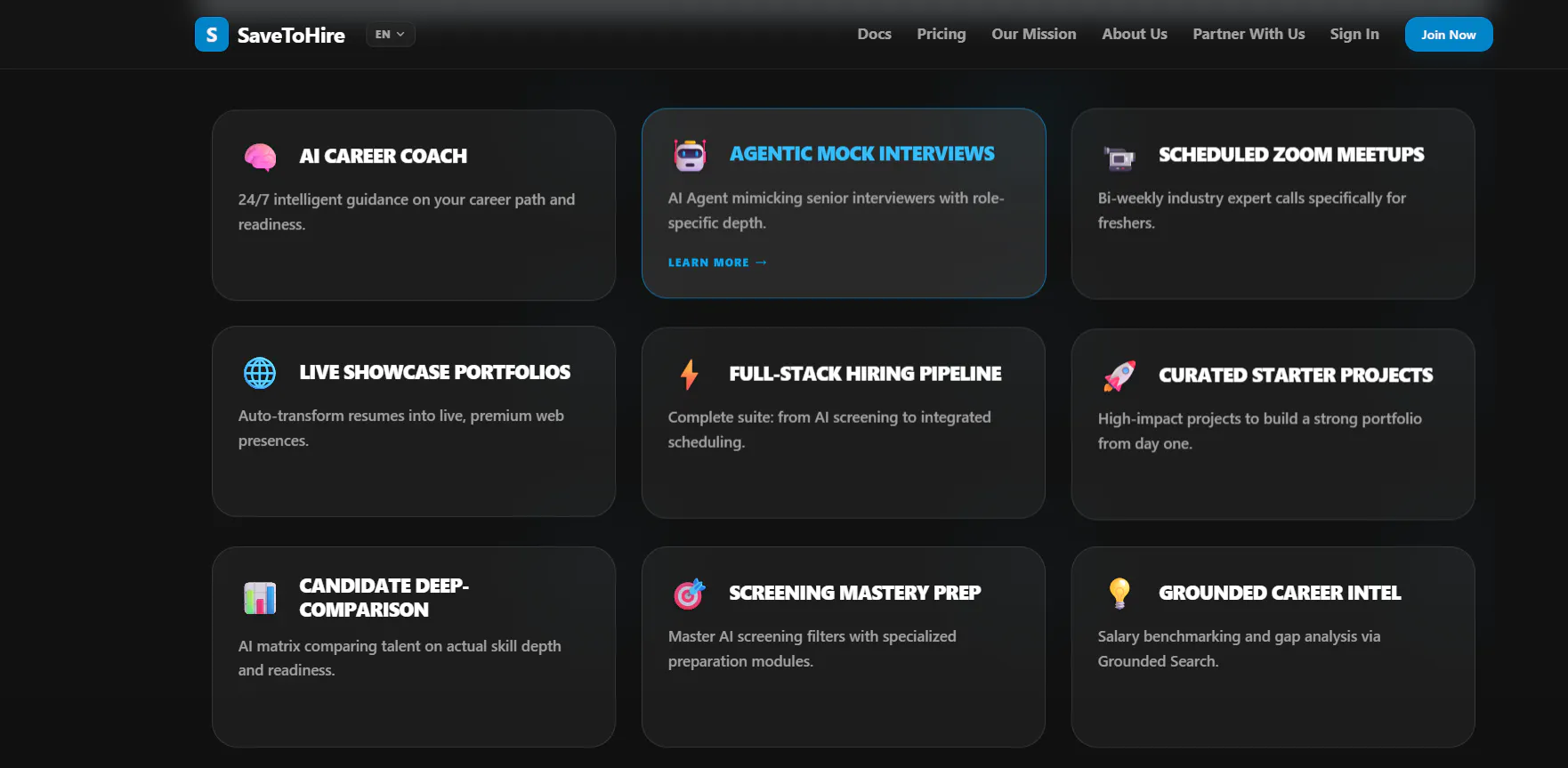Click the text 'Salary benchmarking and gap analysis'

[x=1228, y=636]
